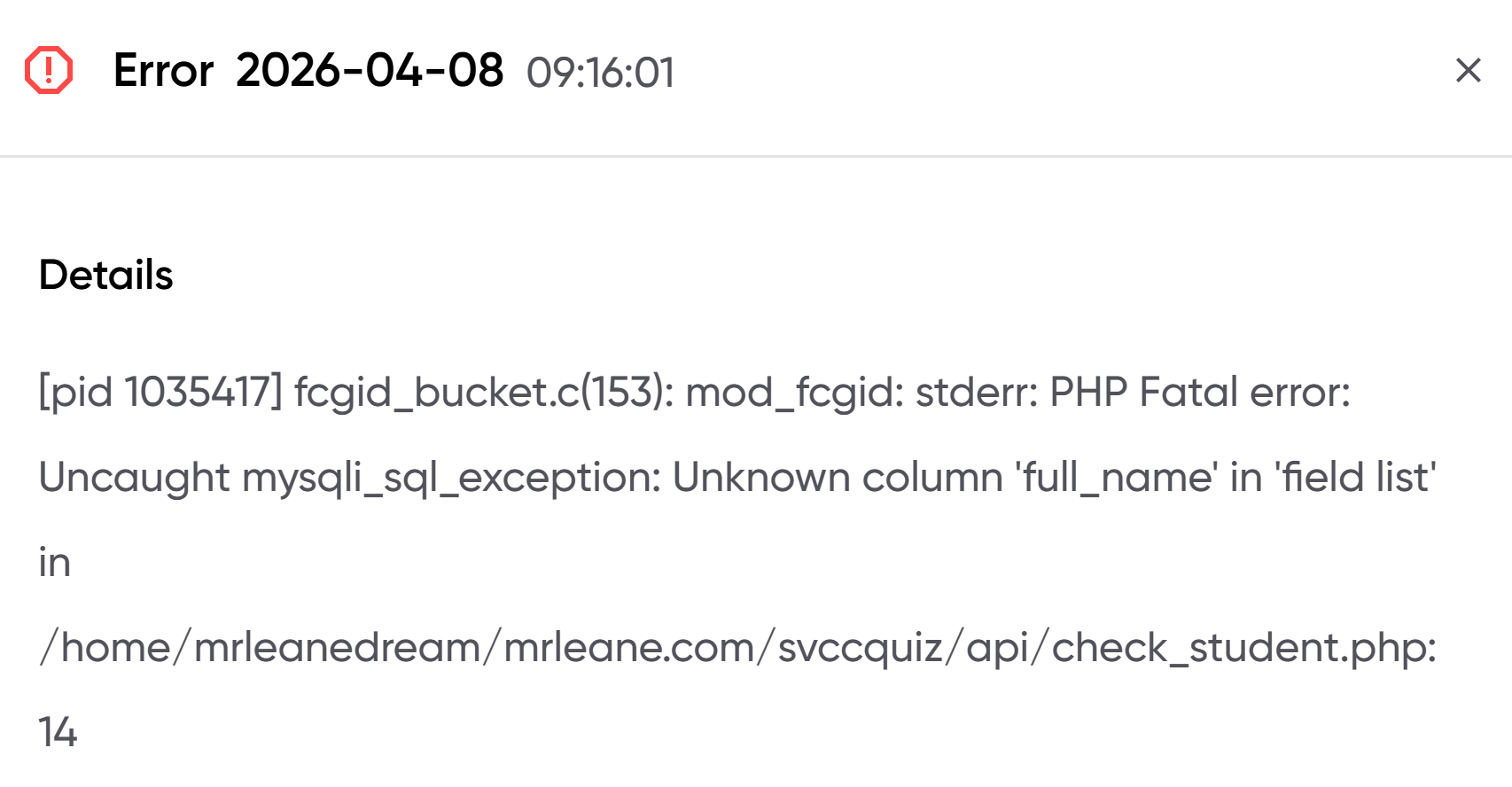Screen dimensions: 1512x787
Task: Click the timestamp 09:16:01
Action: click(600, 73)
